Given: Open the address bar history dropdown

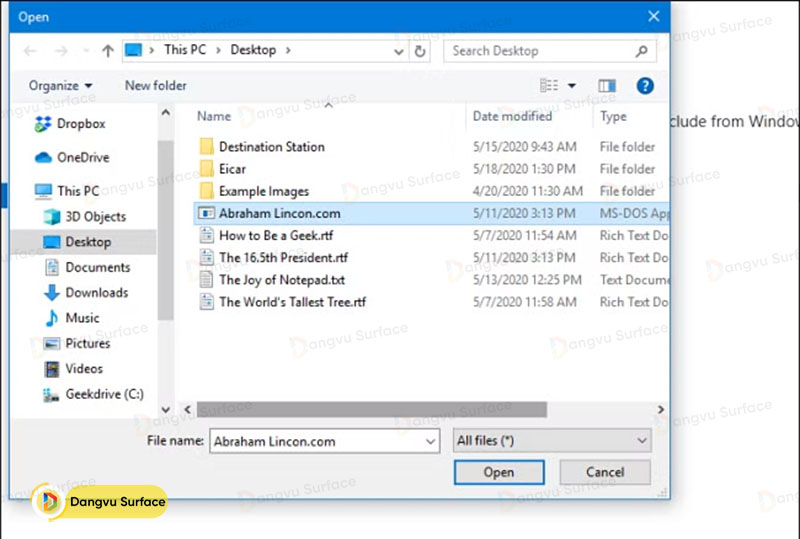Looking at the screenshot, I should point(398,50).
